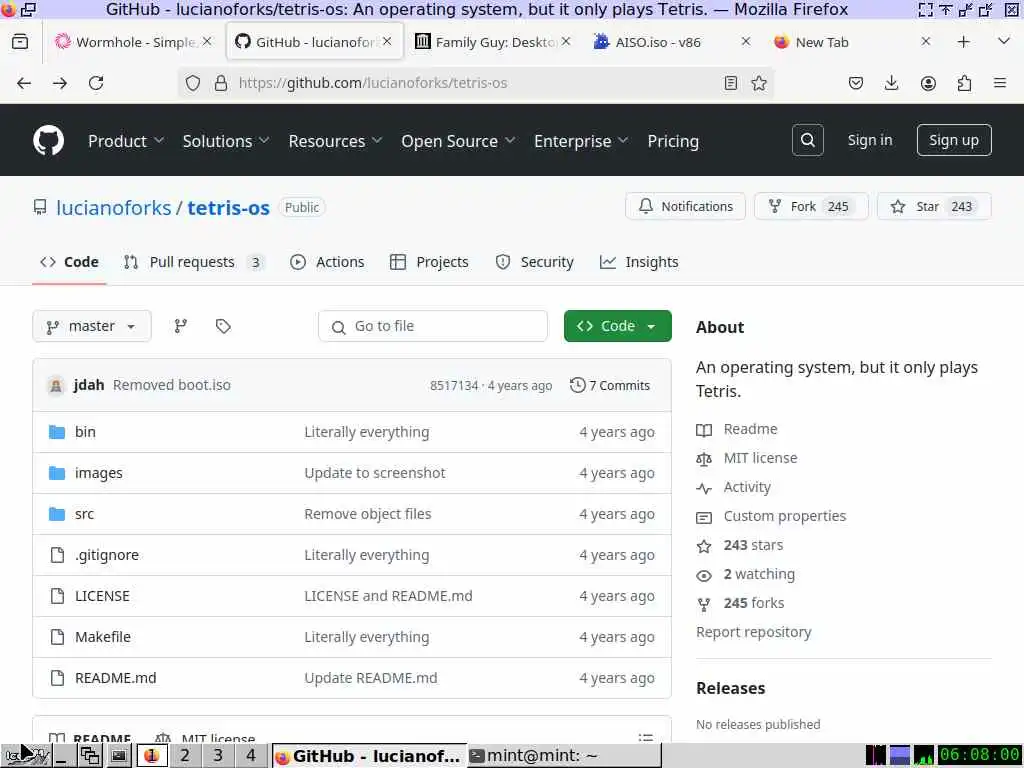The image size is (1024, 768).
Task: Expand the Enterprise menu
Action: [581, 141]
